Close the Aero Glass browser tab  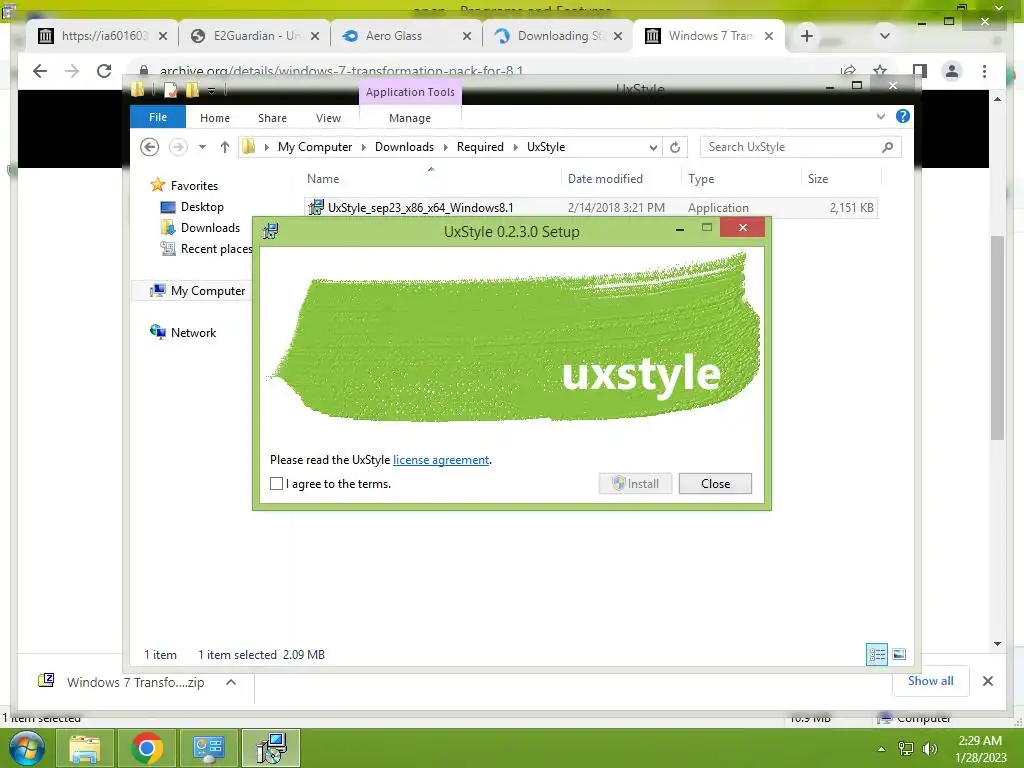pos(466,37)
